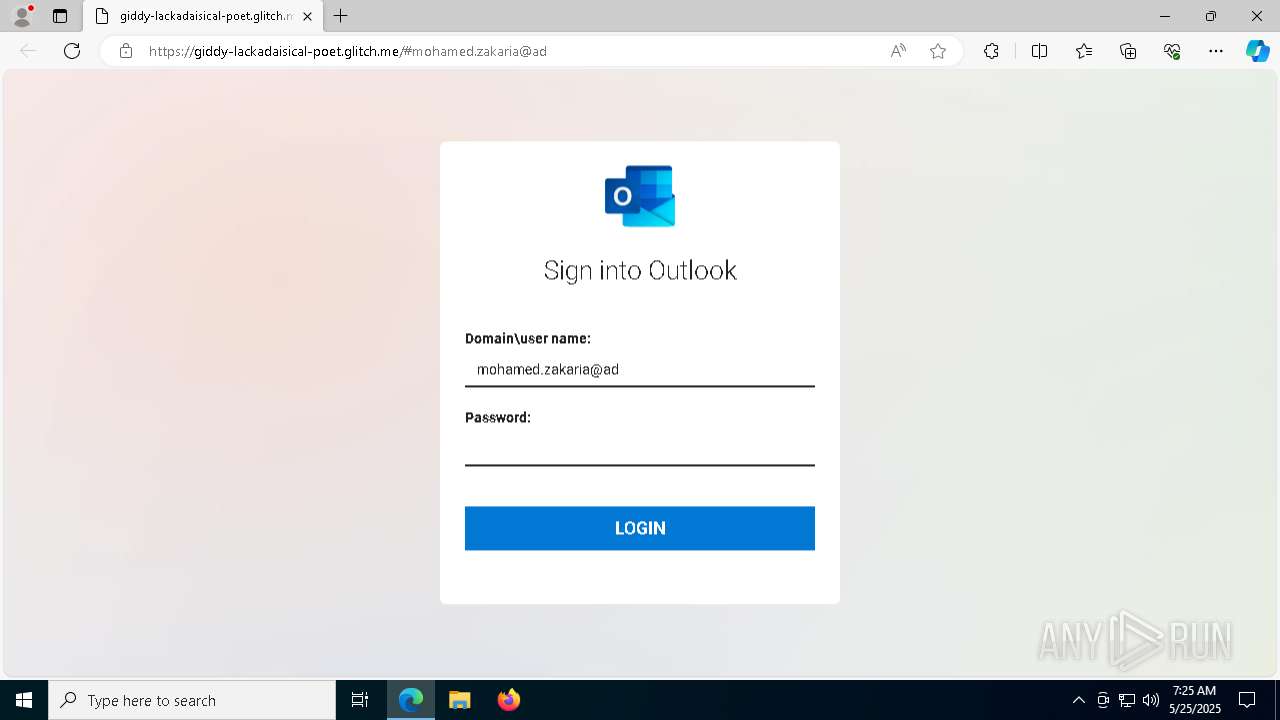This screenshot has height=720, width=1280.
Task: Refresh the current page
Action: click(x=72, y=51)
